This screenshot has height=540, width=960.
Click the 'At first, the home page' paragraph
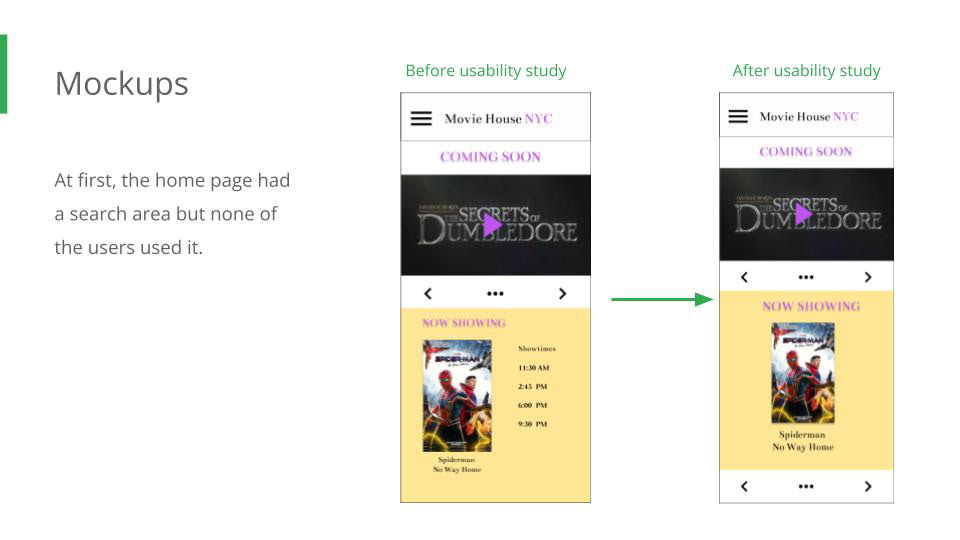pos(172,214)
